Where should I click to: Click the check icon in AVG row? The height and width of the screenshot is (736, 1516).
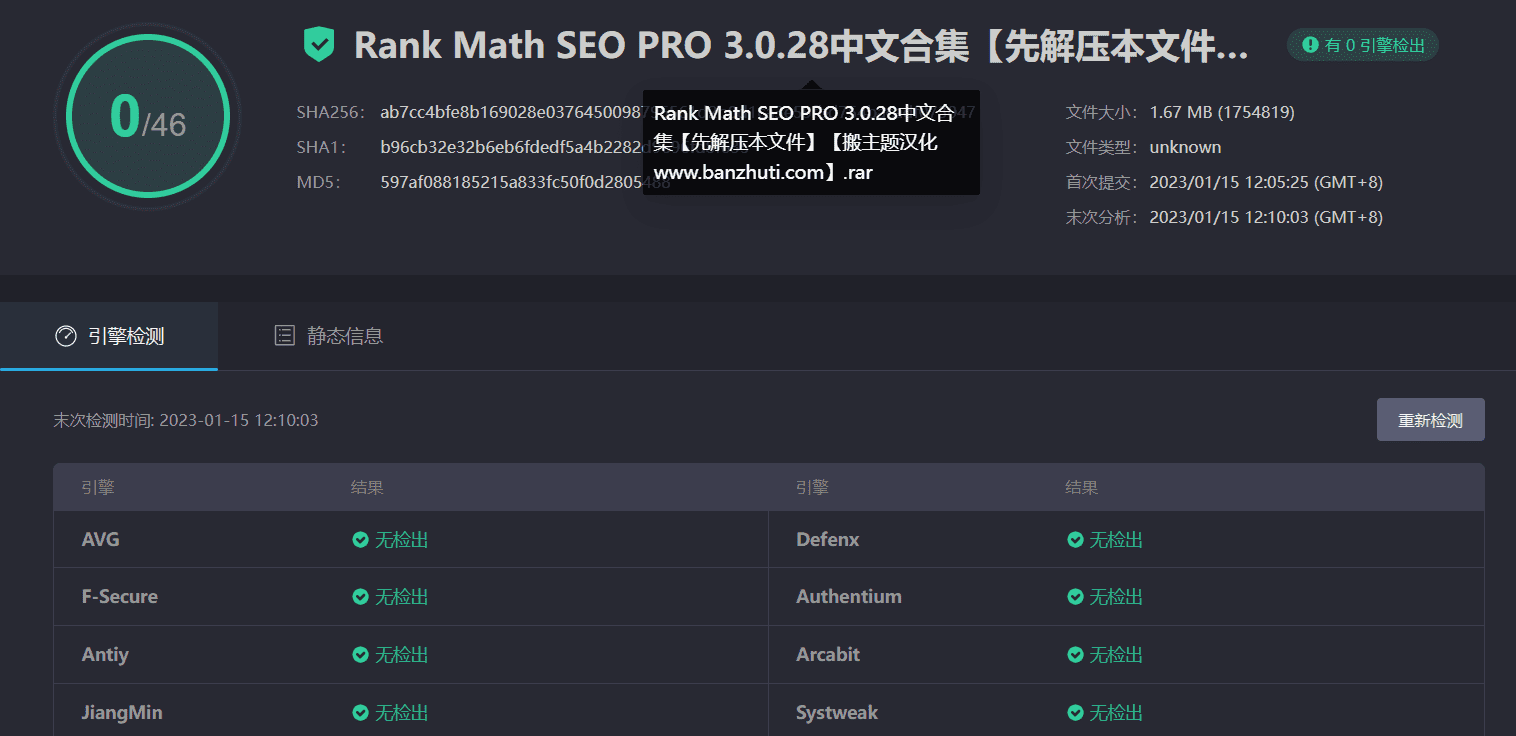click(361, 540)
